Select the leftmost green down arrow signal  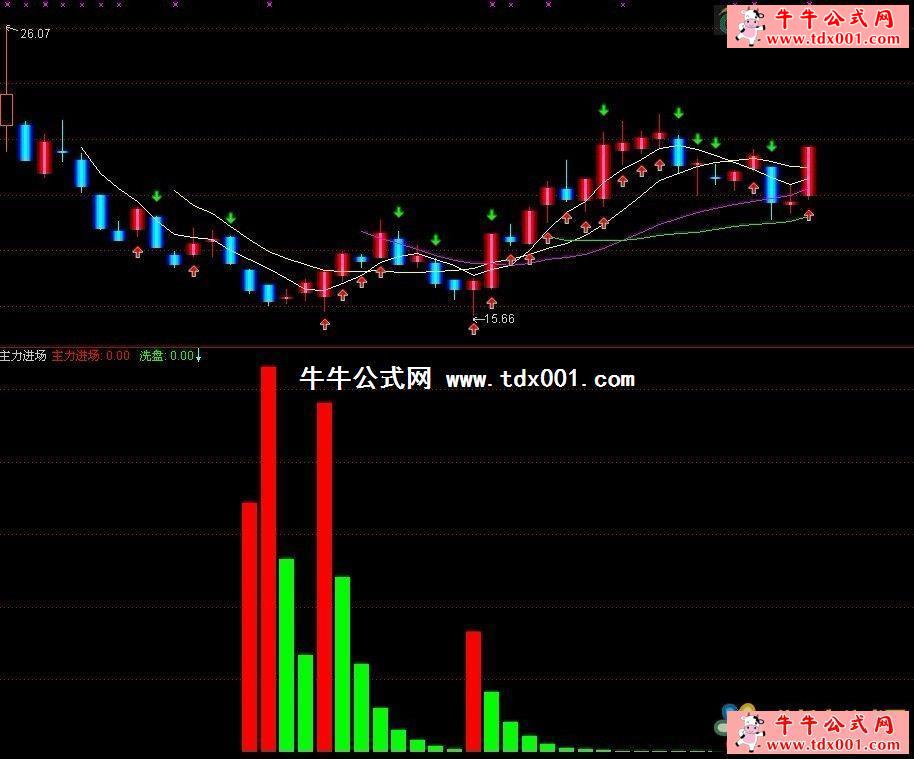coord(156,195)
